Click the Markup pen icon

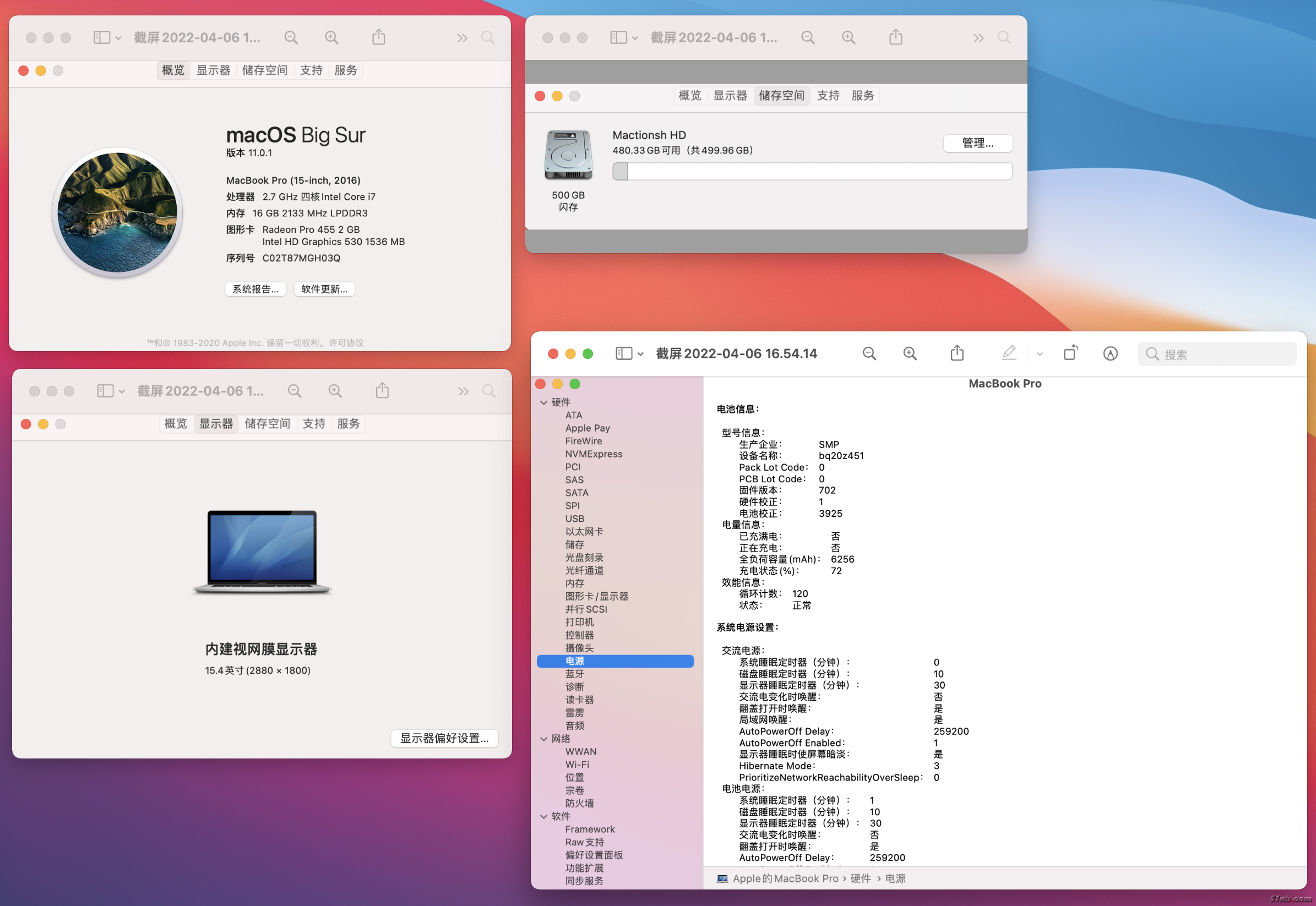[x=1008, y=353]
